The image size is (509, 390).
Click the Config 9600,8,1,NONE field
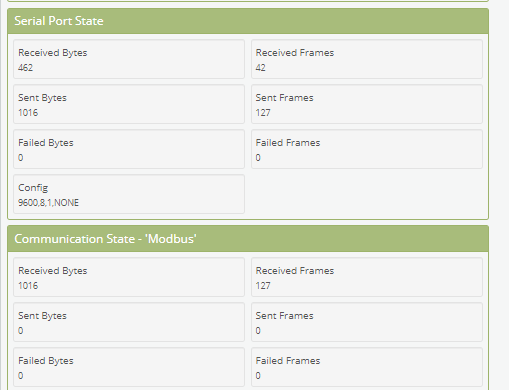[x=129, y=194]
